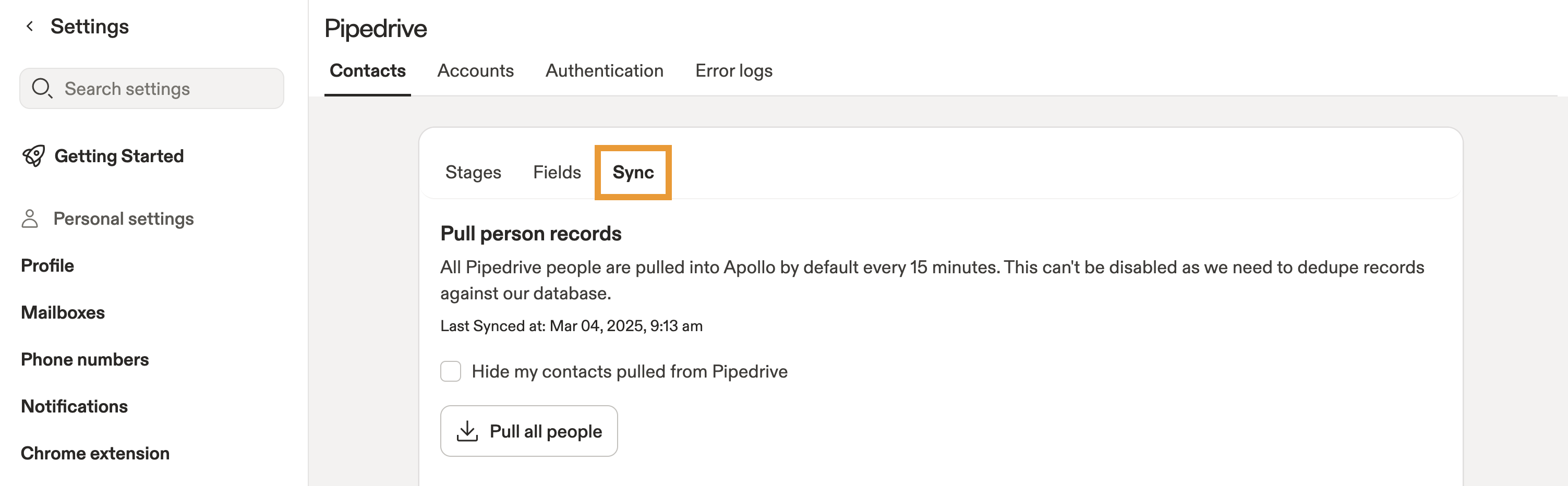Click the back arrow next to Settings
Screen dimensions: 1568x486
(x=29, y=26)
